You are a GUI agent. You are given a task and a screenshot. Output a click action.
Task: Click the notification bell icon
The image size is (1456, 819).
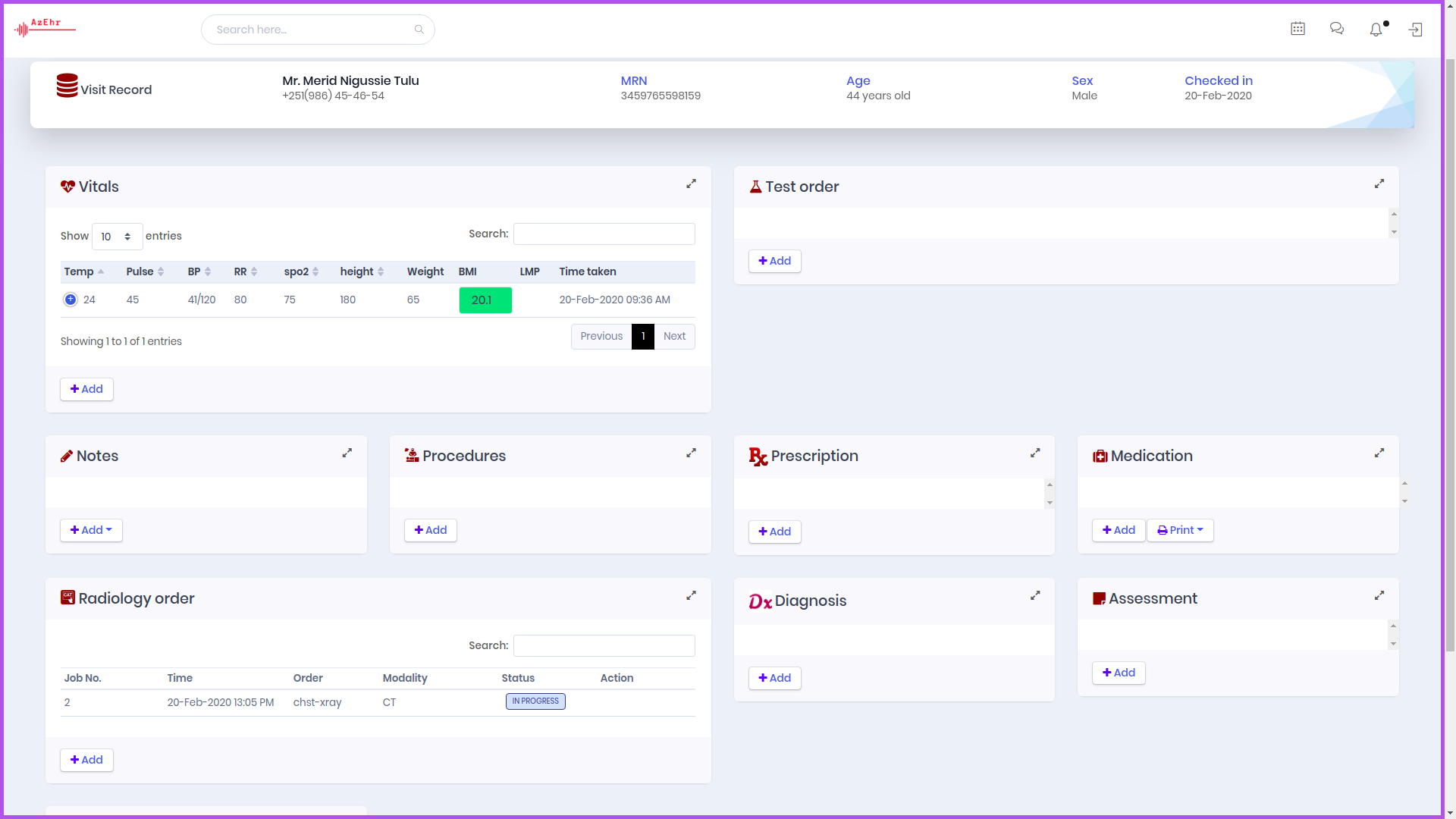click(x=1376, y=30)
